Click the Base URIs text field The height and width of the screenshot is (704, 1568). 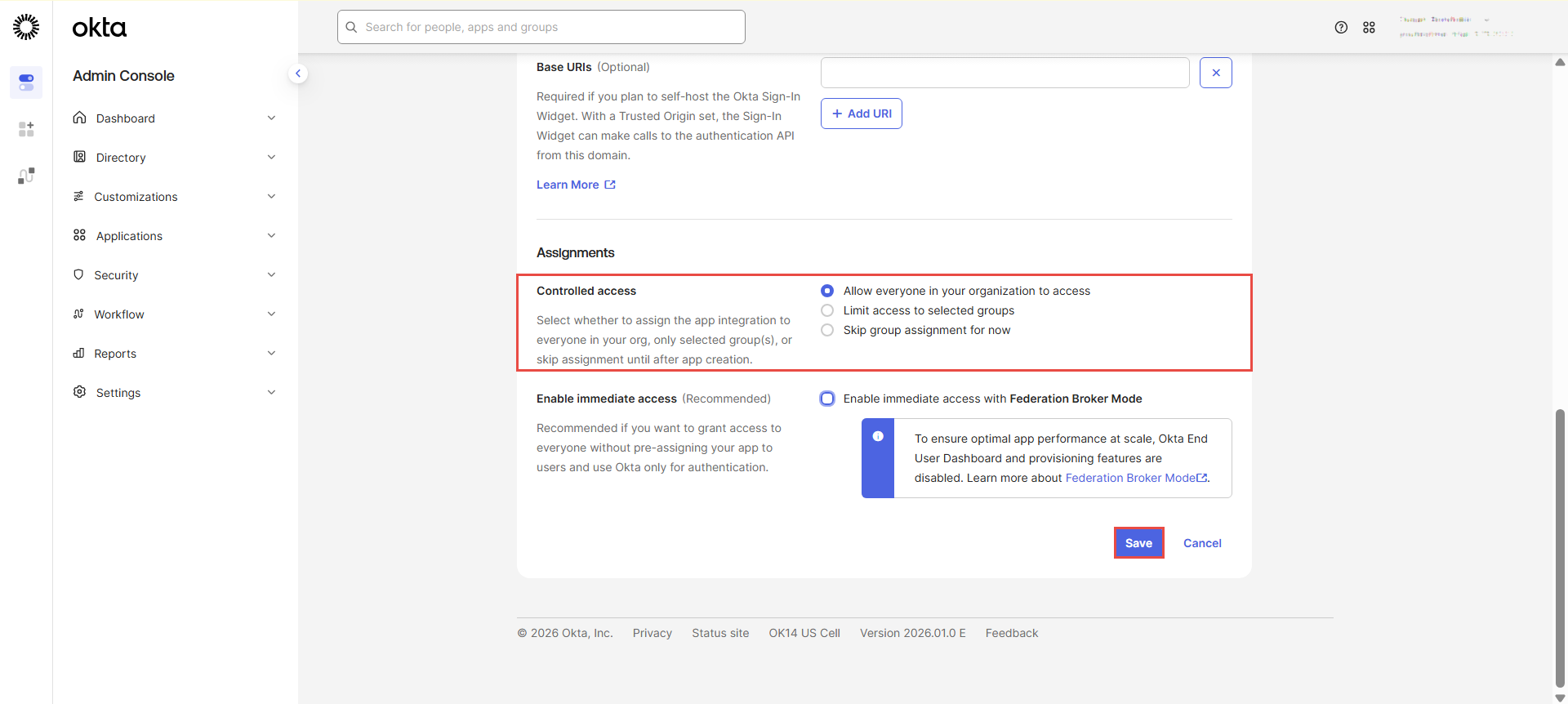point(1004,73)
